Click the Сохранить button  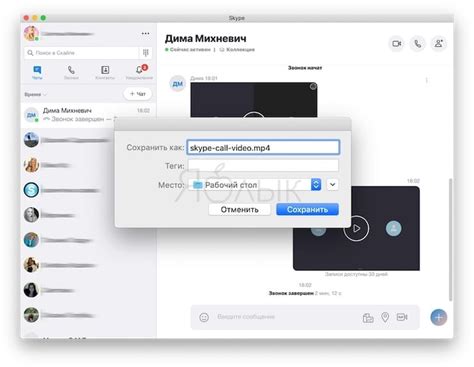[x=307, y=210]
